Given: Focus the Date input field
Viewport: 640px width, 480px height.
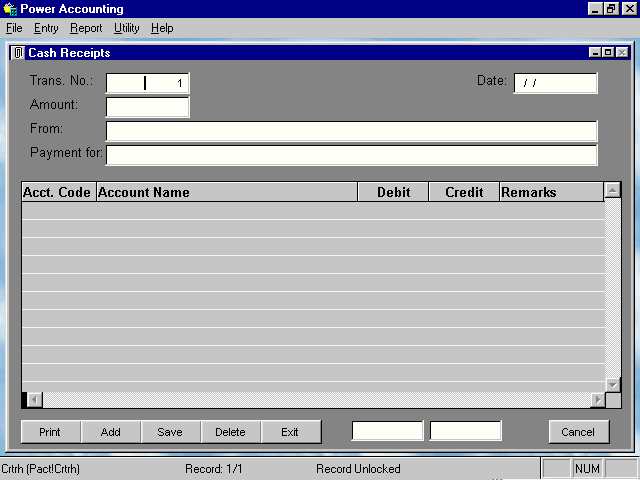Looking at the screenshot, I should pos(555,83).
